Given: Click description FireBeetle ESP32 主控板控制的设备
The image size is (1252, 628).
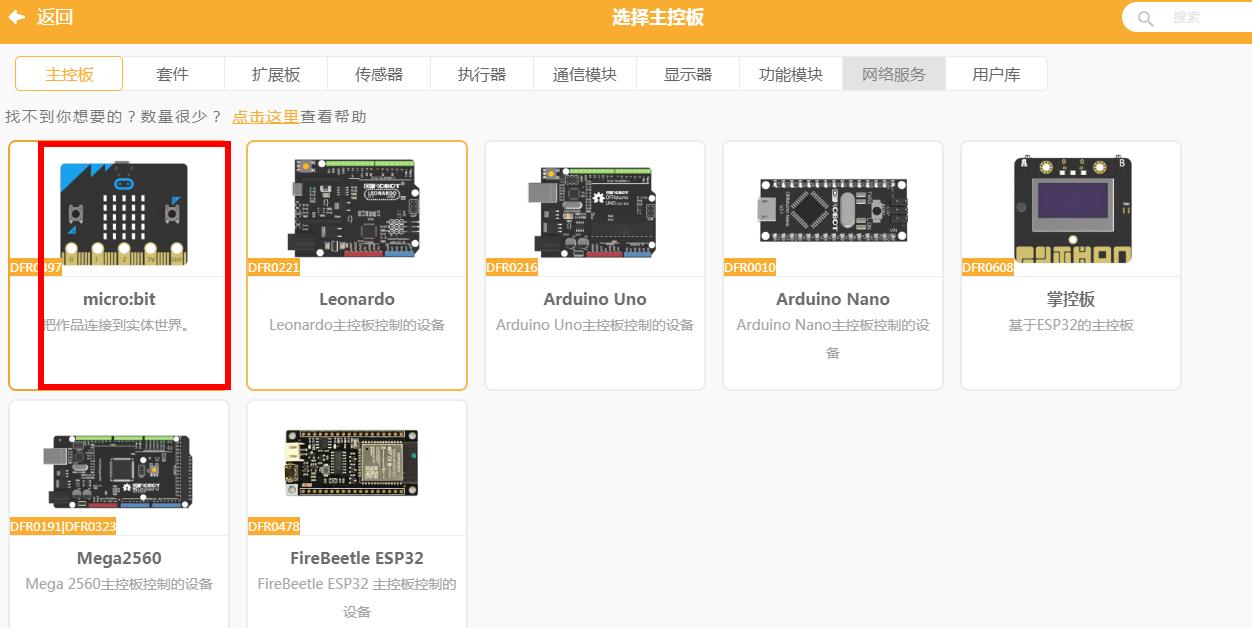Looking at the screenshot, I should click(357, 598).
